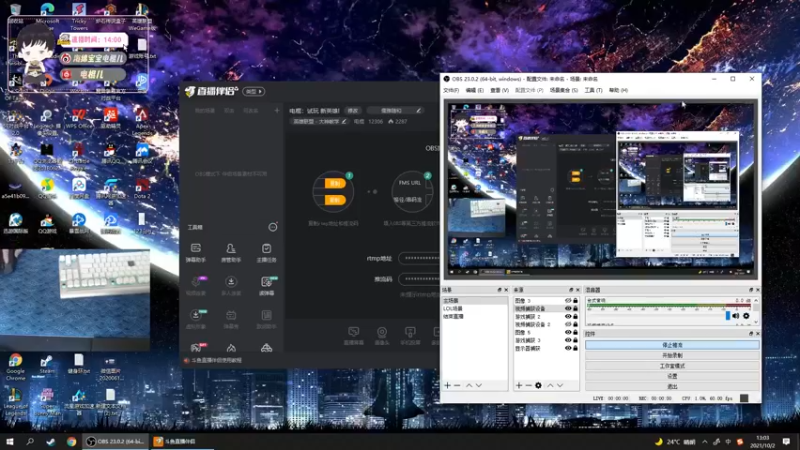
Task: Remove selected scene with the minus icon
Action: coord(457,385)
